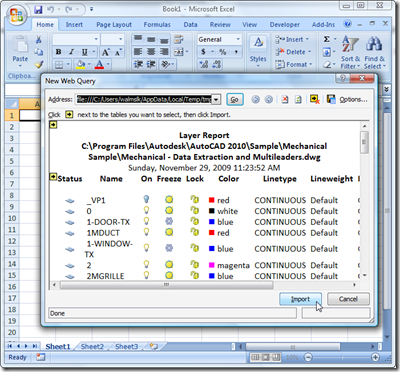This screenshot has height=372, width=400.
Task: Open the font size dropdown
Action: (121, 39)
